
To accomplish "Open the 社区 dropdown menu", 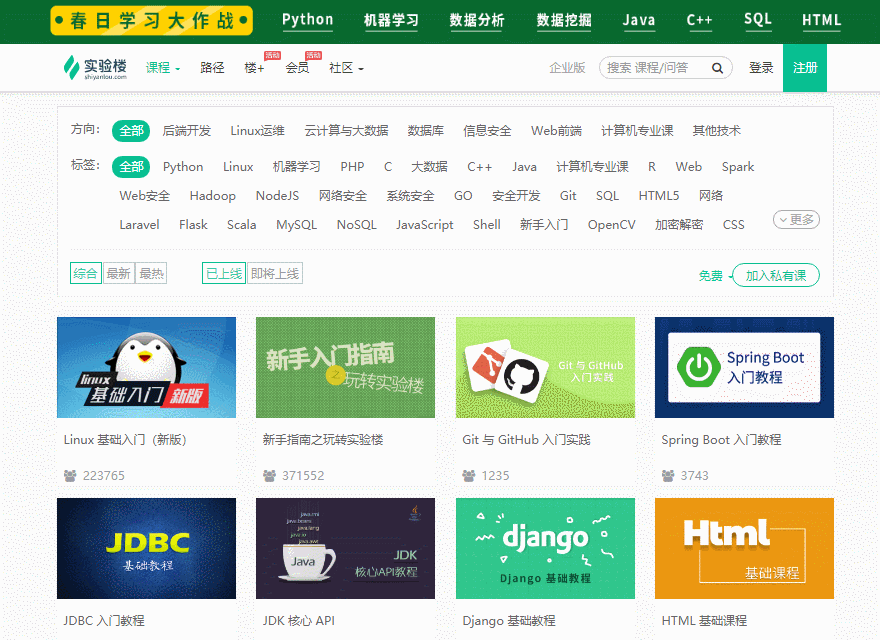I will 346,68.
